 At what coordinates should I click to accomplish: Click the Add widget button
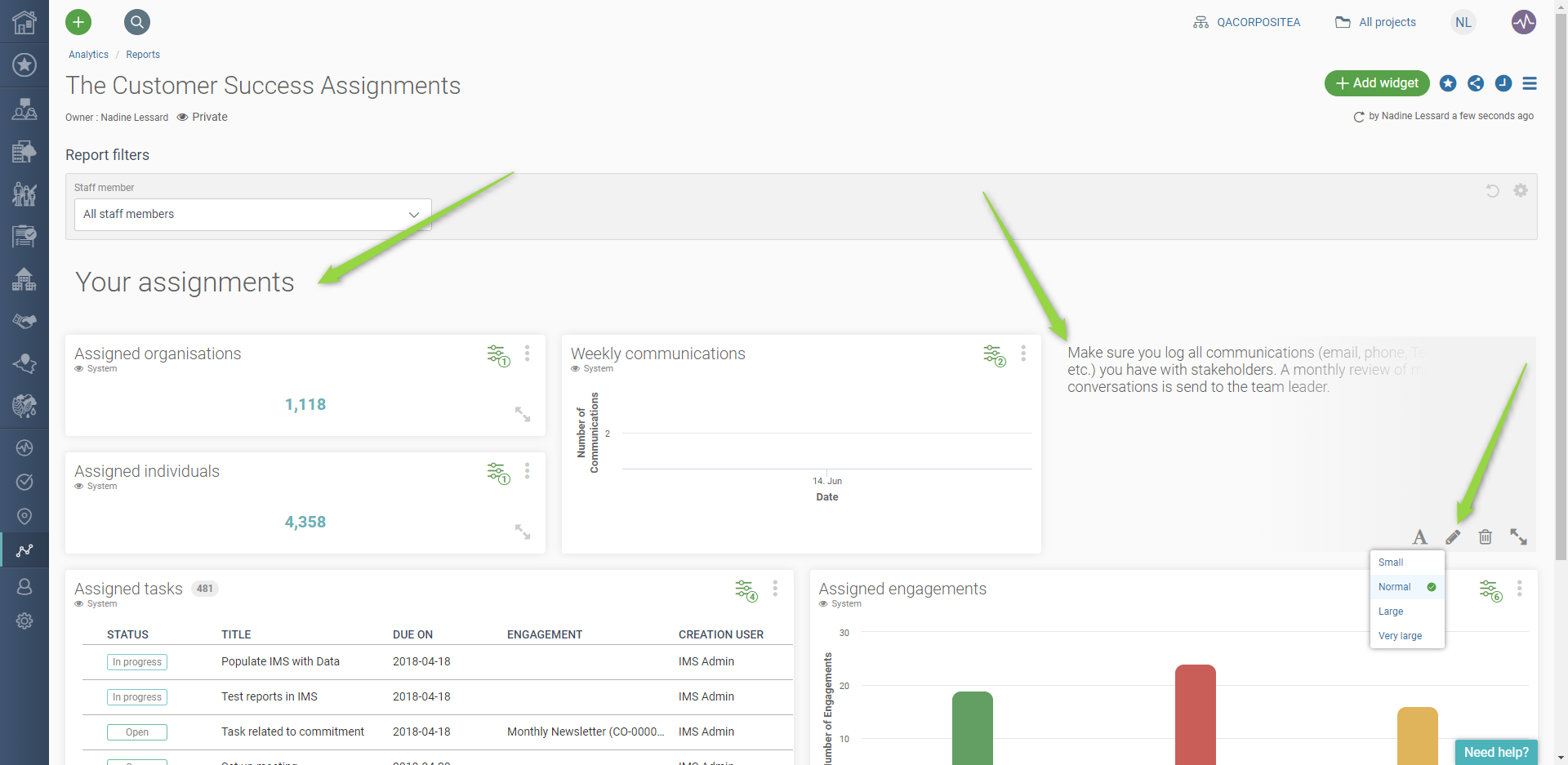1377,83
